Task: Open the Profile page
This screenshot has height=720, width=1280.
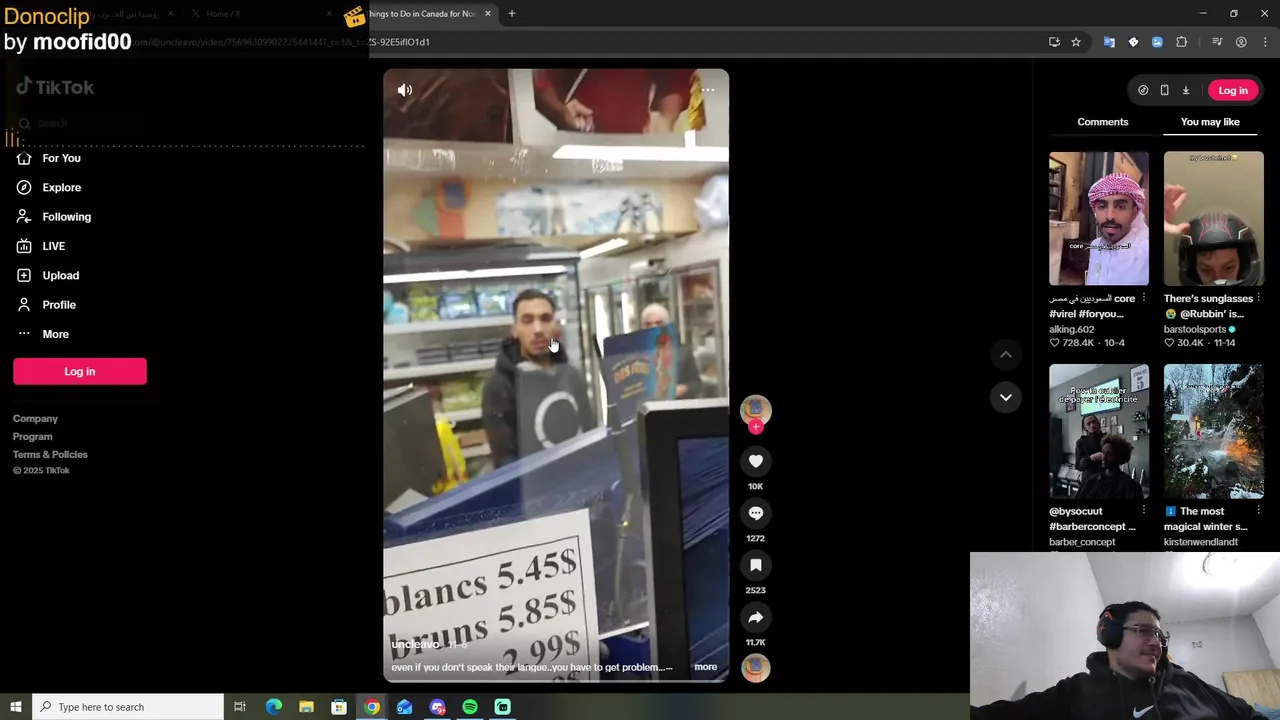Action: click(58, 304)
